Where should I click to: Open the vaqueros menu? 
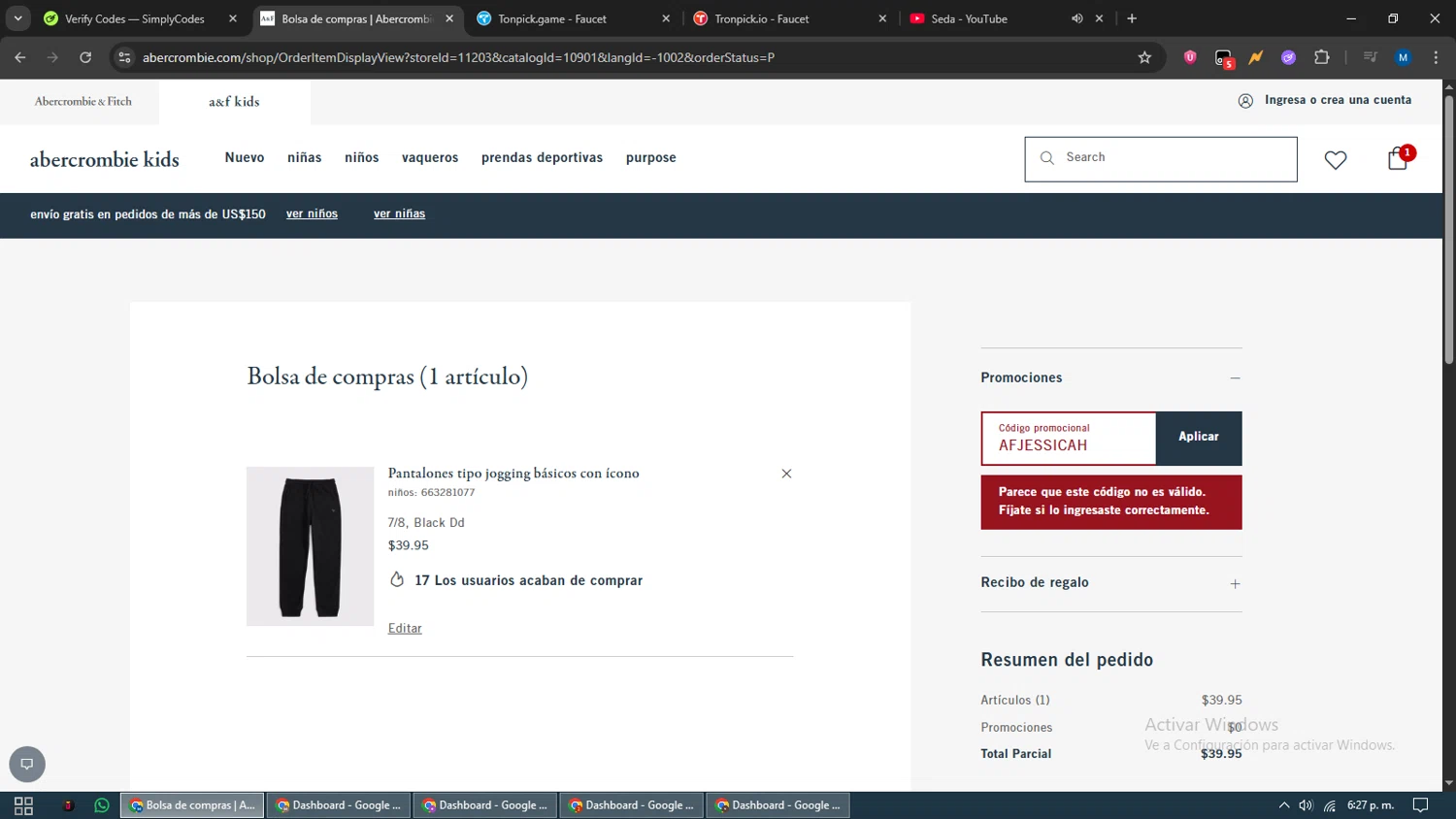click(430, 157)
